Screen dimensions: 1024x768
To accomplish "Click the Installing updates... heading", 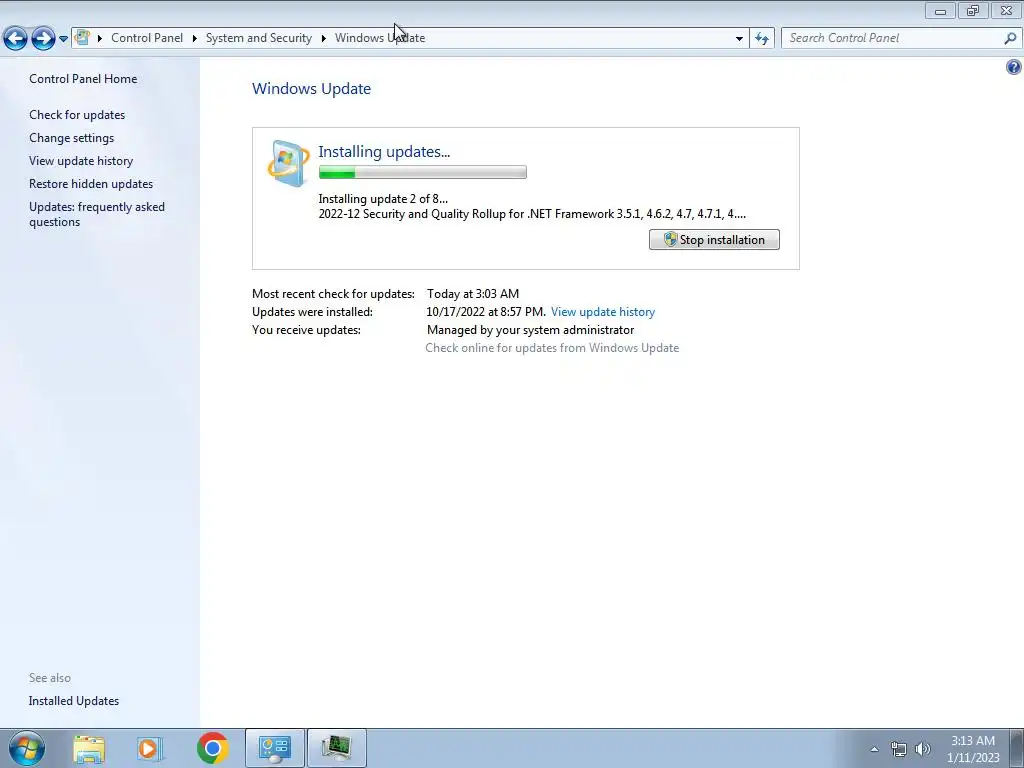I will [384, 152].
